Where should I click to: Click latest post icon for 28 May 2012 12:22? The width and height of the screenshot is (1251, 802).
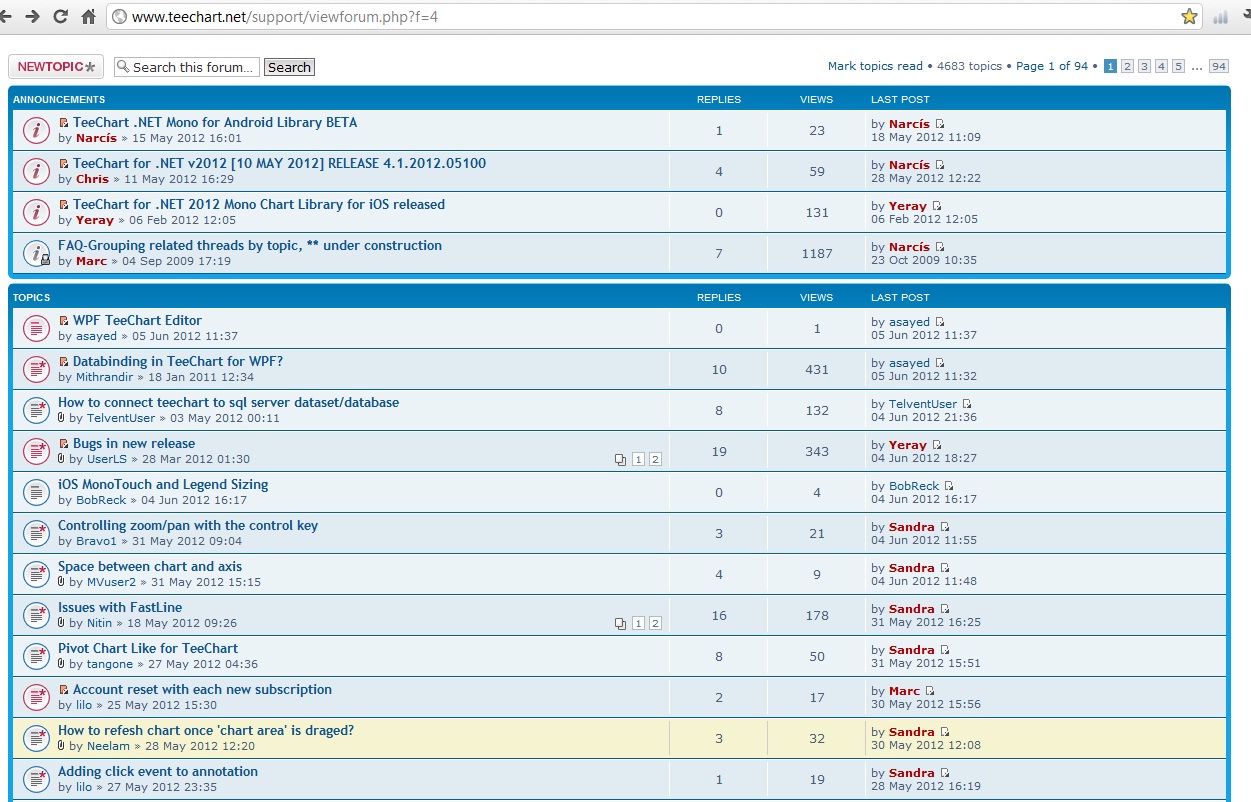point(939,165)
